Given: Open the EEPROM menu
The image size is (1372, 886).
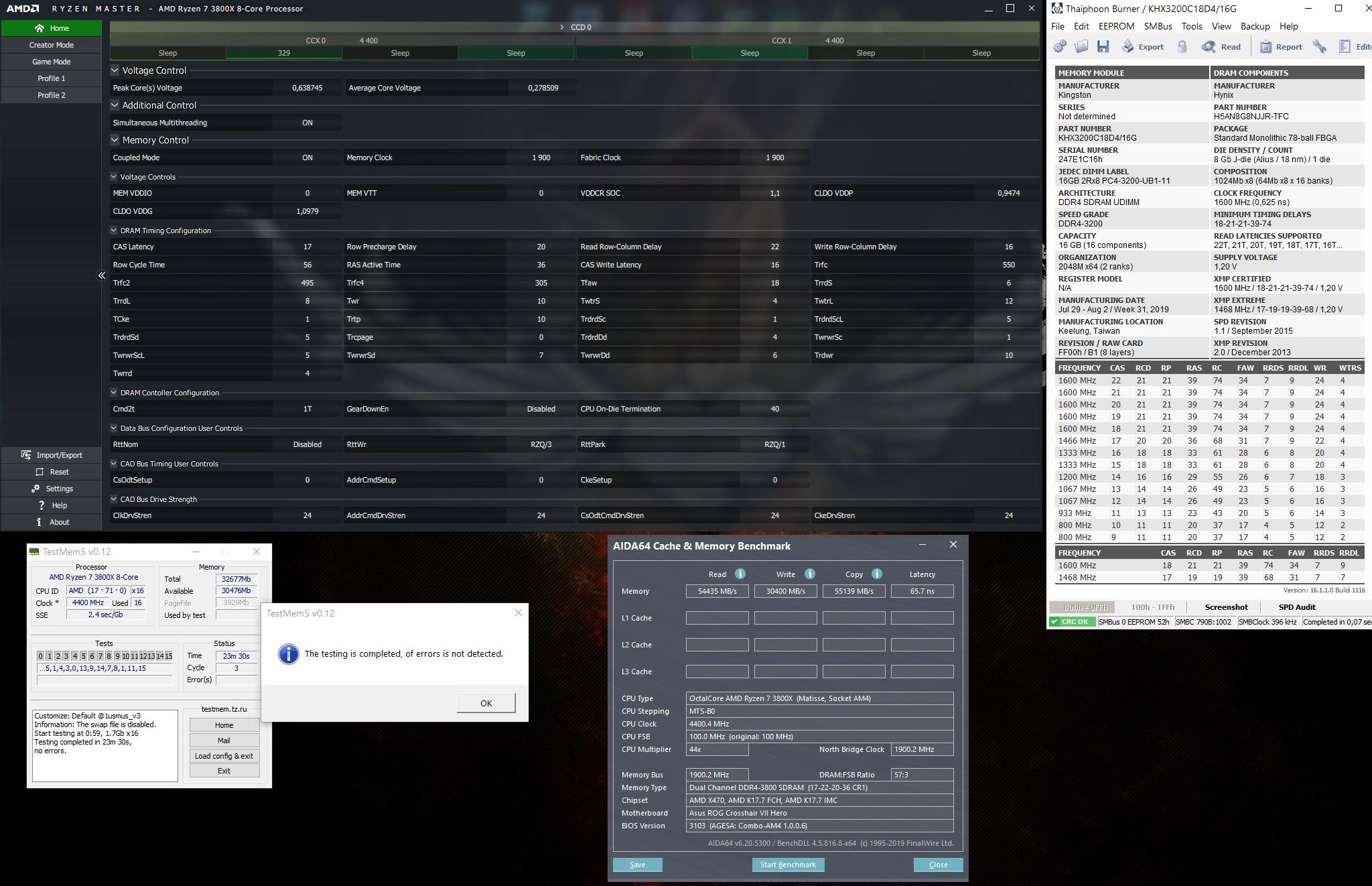Looking at the screenshot, I should click(1116, 26).
